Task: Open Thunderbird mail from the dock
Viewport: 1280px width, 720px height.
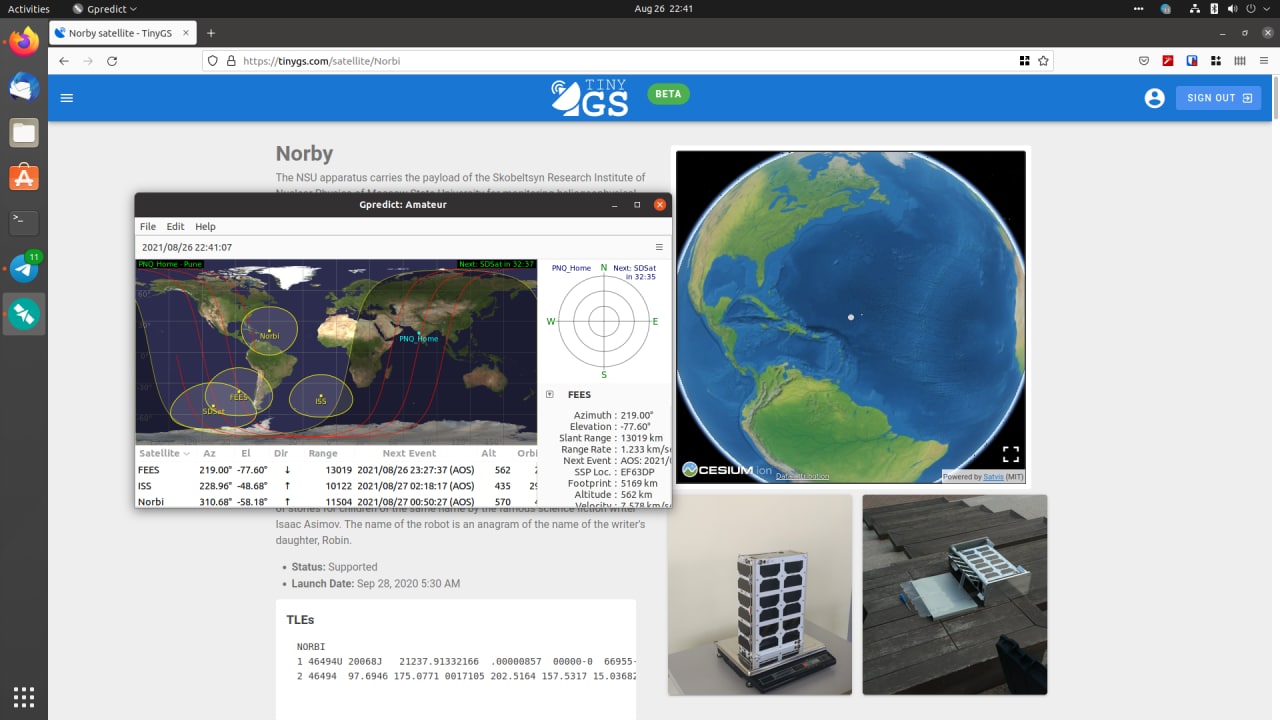Action: tap(24, 87)
